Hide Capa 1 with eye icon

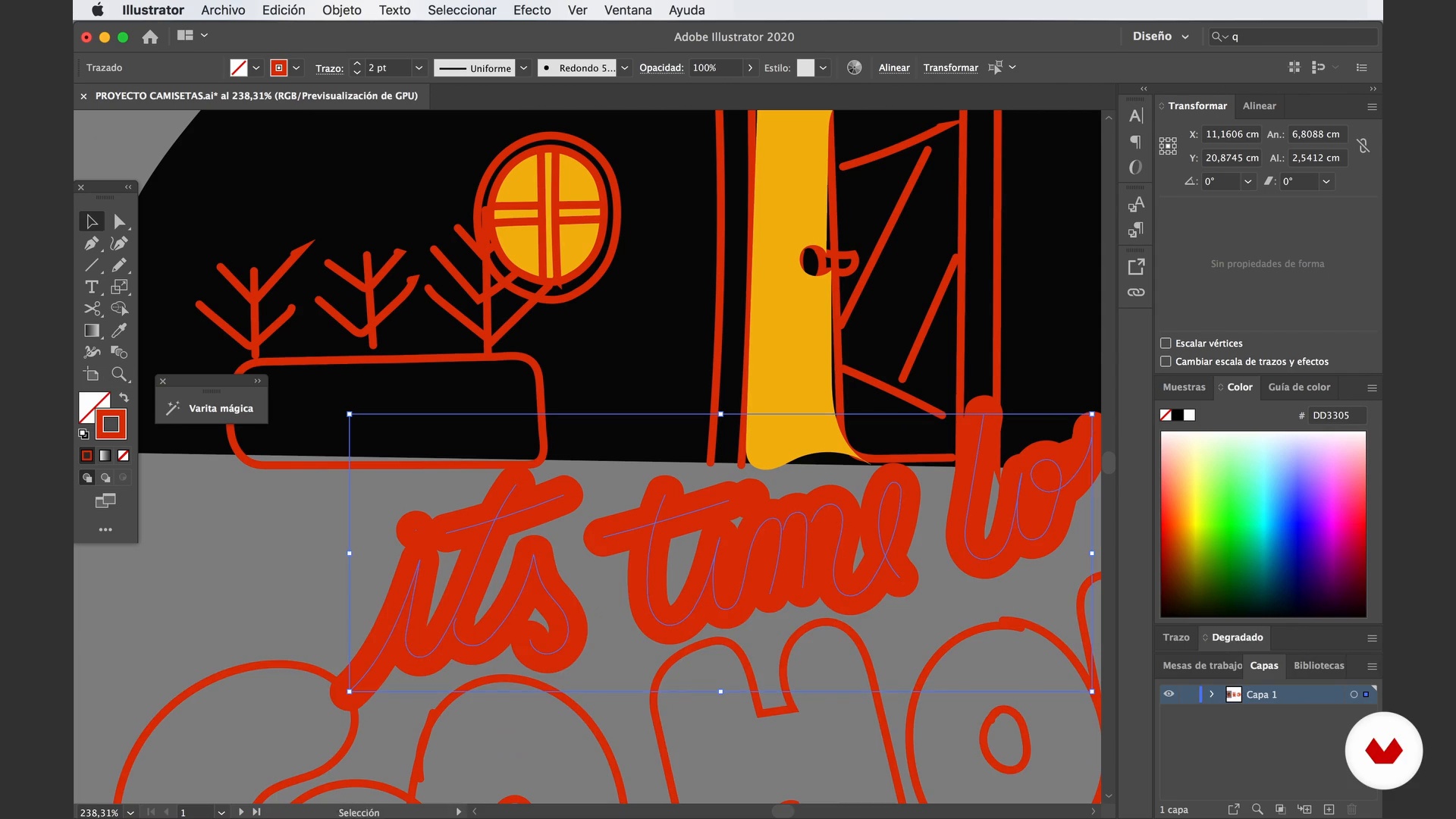pyautogui.click(x=1169, y=694)
